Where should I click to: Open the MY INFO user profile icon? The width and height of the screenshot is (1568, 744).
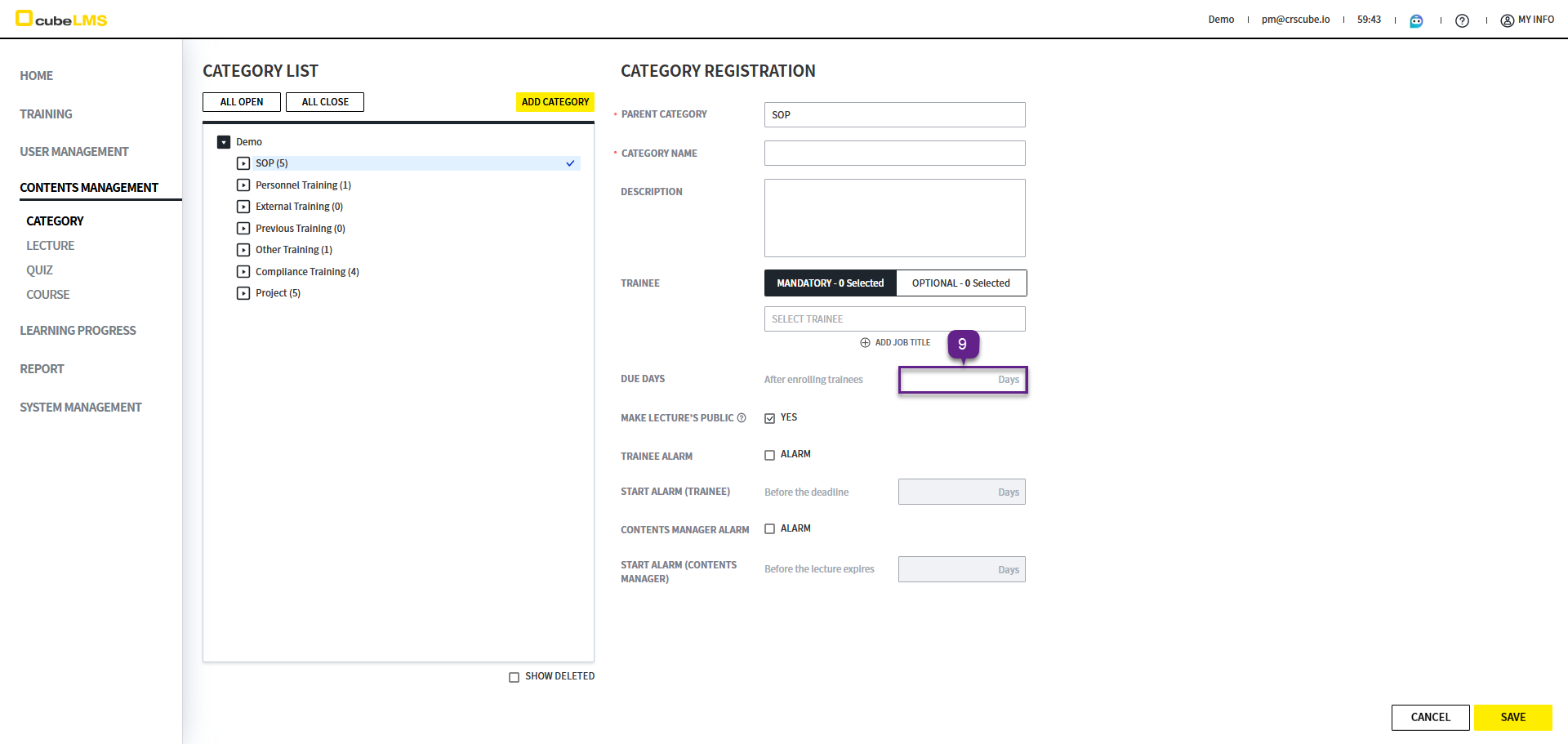click(1507, 20)
